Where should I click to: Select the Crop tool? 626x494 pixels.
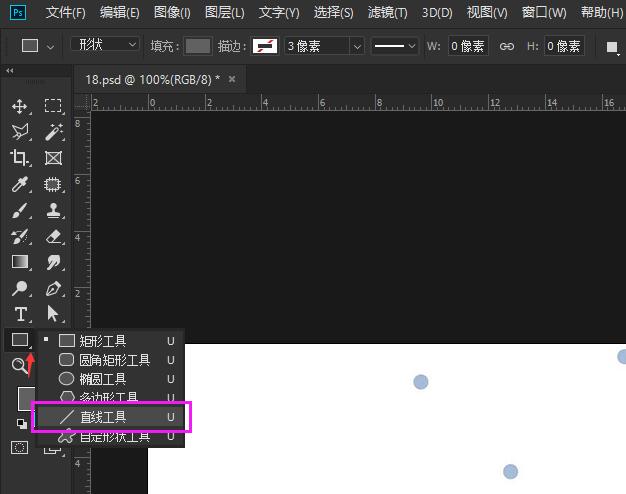[19, 158]
